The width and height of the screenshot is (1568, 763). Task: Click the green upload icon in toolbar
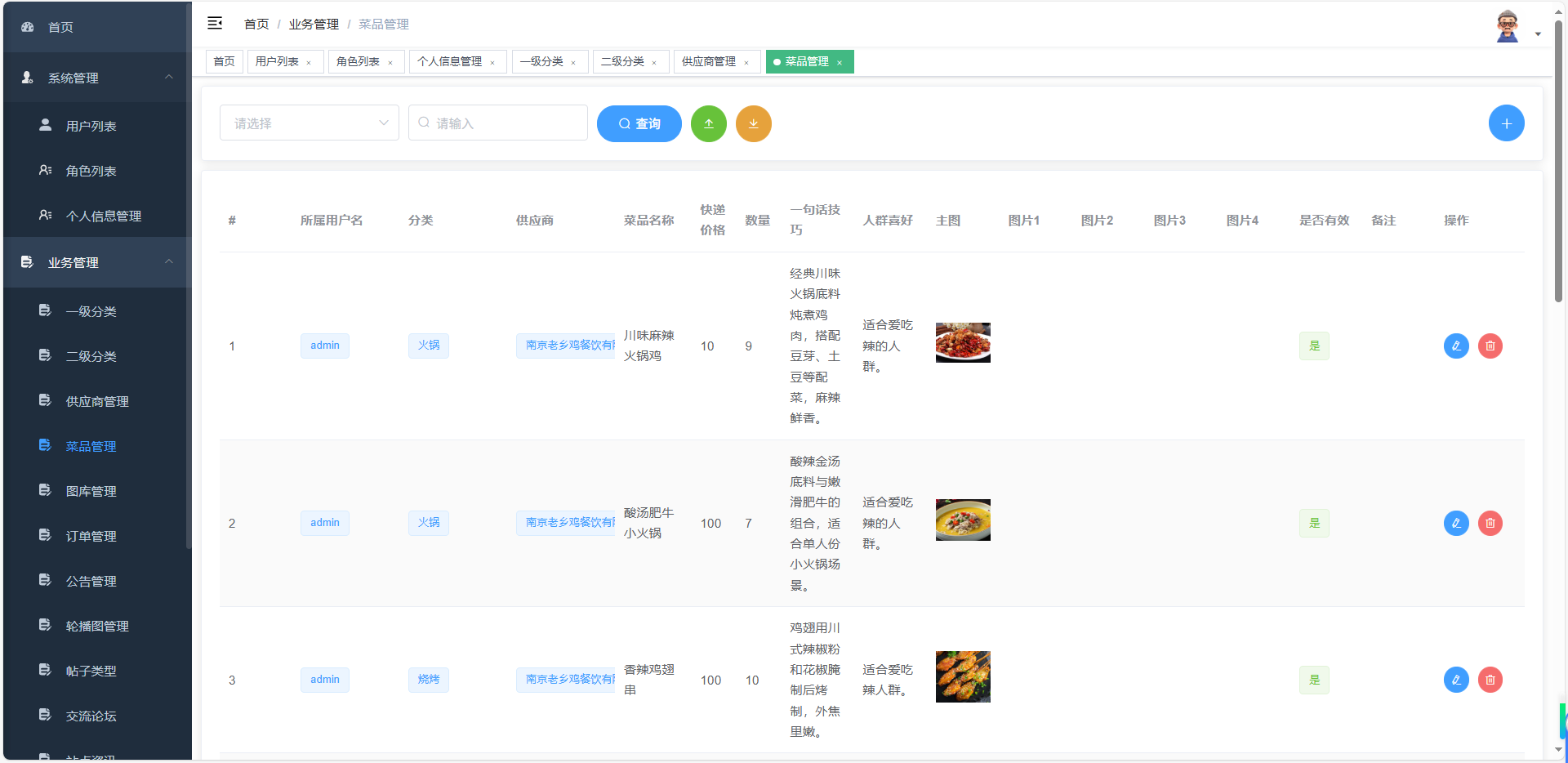pyautogui.click(x=708, y=123)
